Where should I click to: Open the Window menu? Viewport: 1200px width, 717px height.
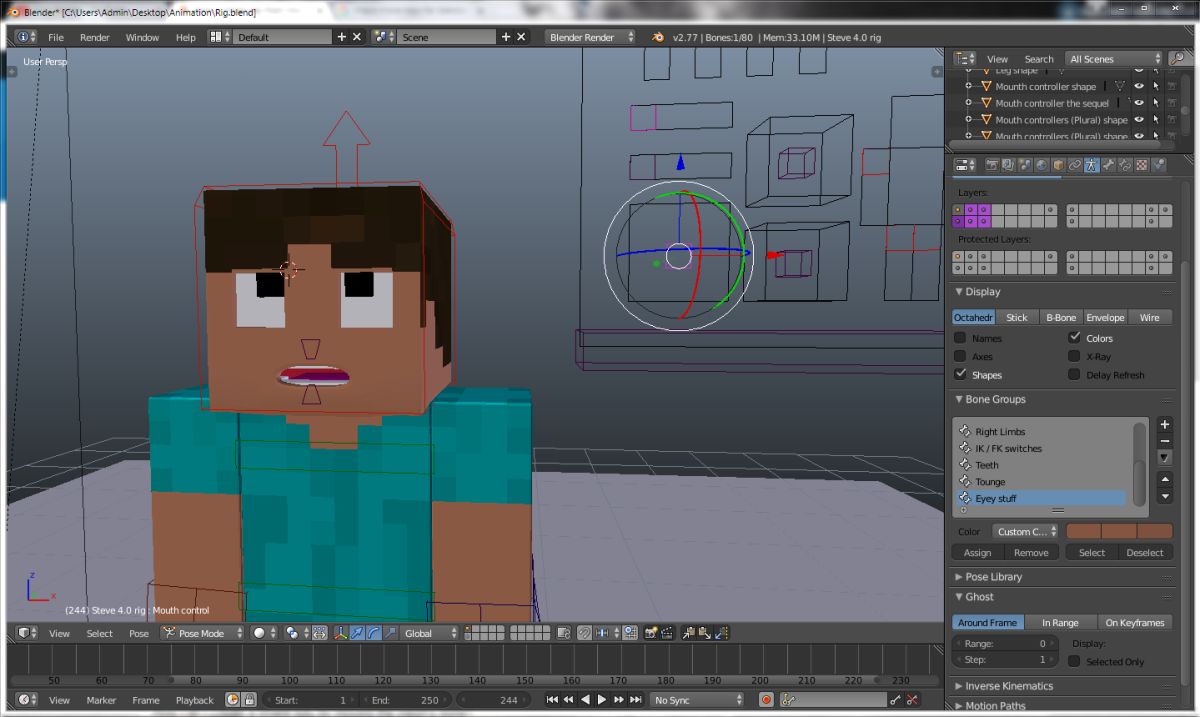[142, 37]
